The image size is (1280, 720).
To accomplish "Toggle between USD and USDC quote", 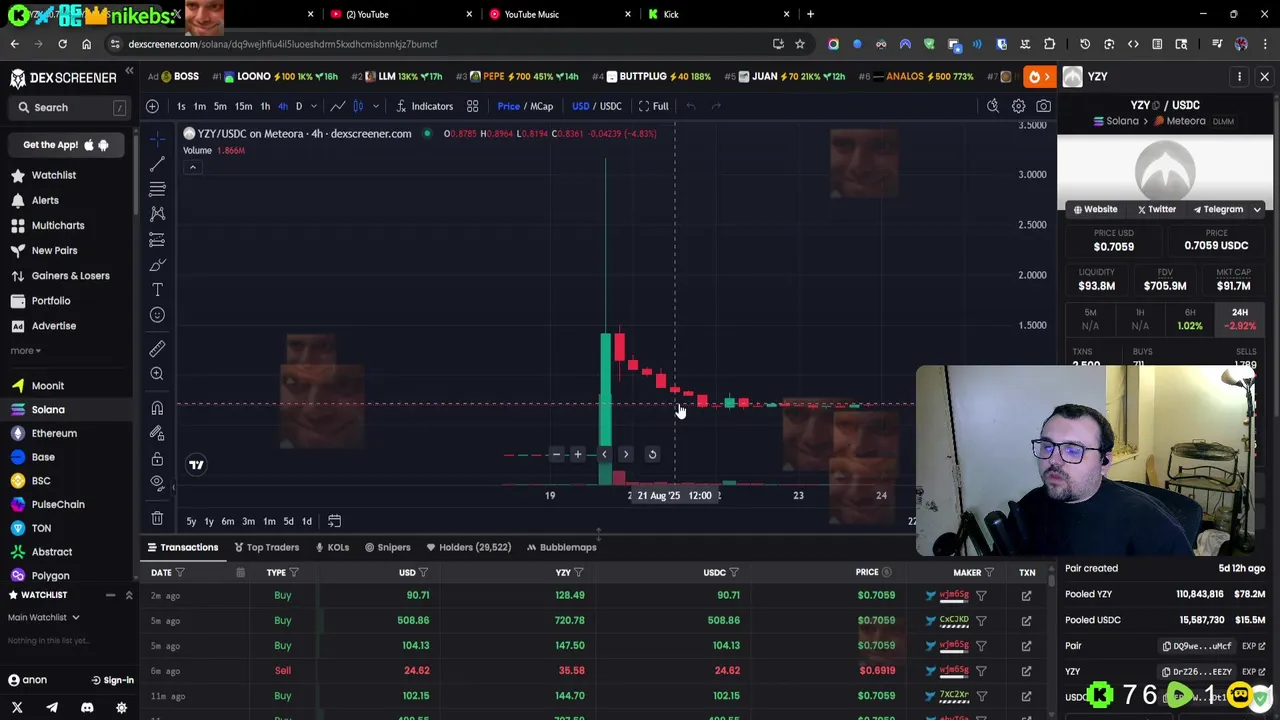I will 596,106.
